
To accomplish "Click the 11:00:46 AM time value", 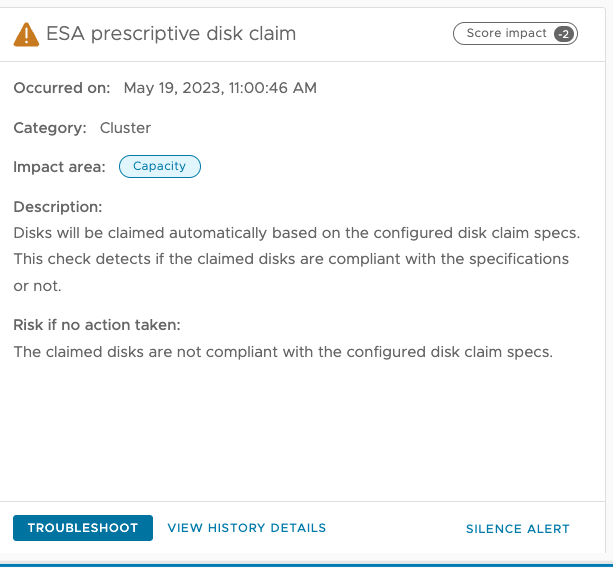I will point(266,88).
